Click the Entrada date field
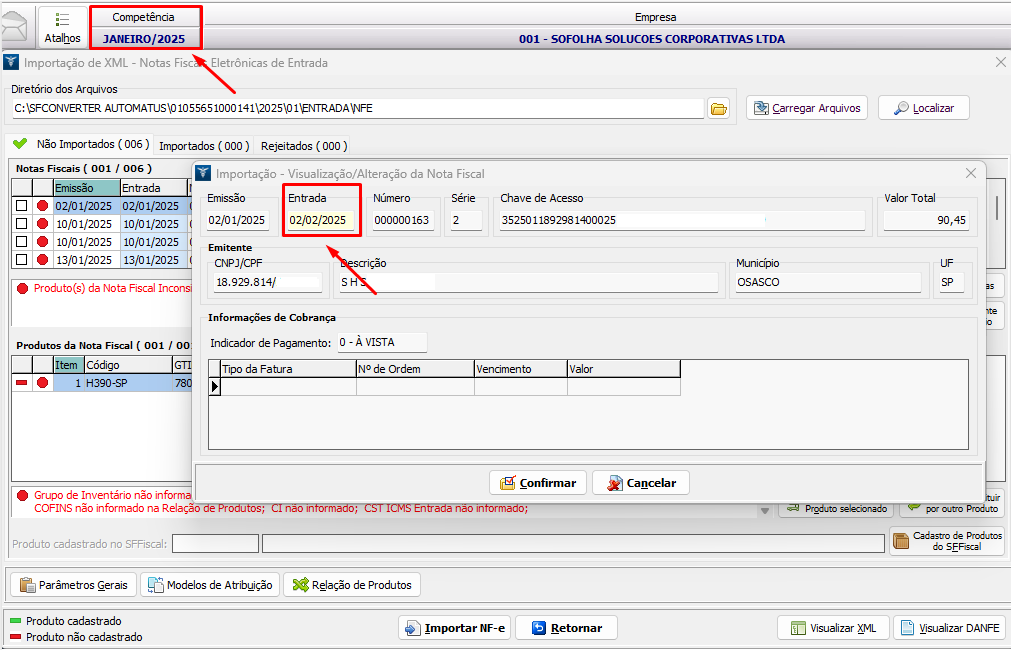This screenshot has height=650, width=1011. pos(318,220)
